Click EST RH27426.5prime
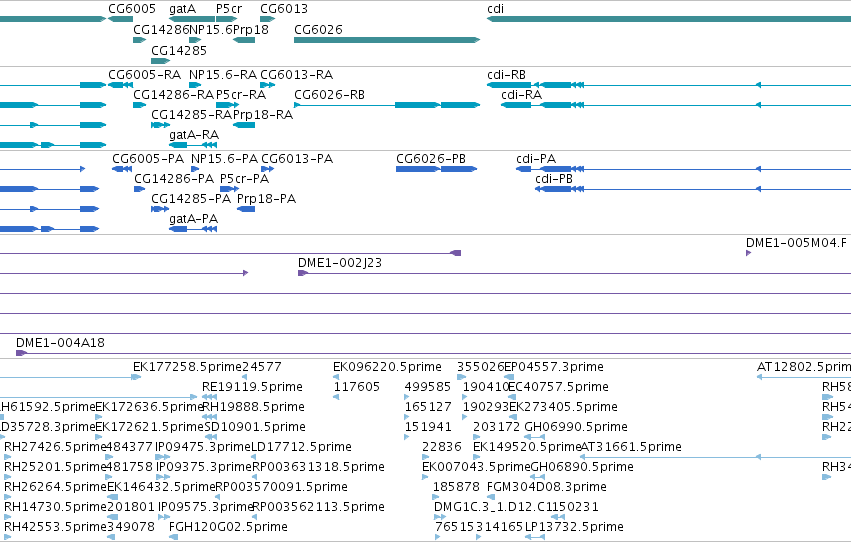Image resolution: width=851 pixels, height=542 pixels. click(55, 448)
